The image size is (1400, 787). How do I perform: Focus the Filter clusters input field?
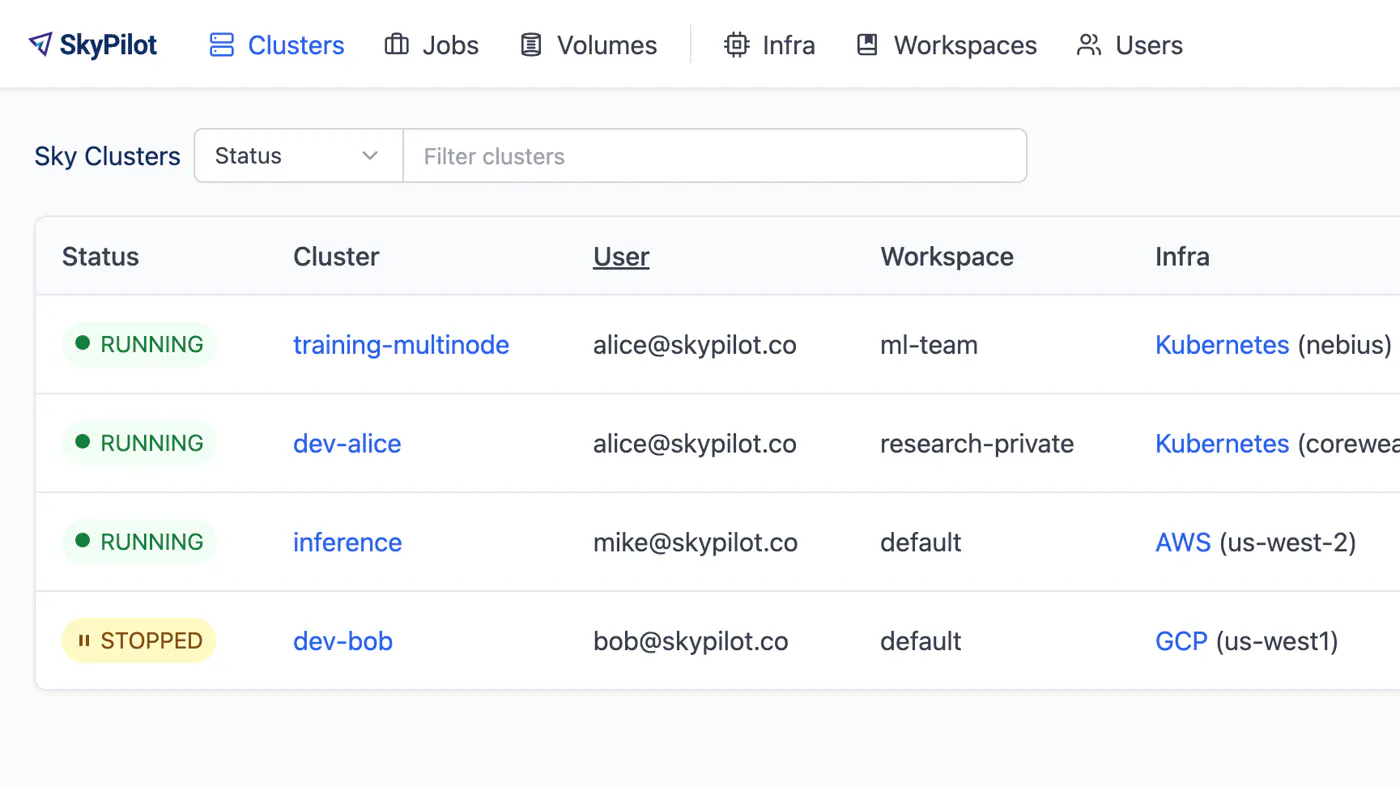click(x=715, y=156)
